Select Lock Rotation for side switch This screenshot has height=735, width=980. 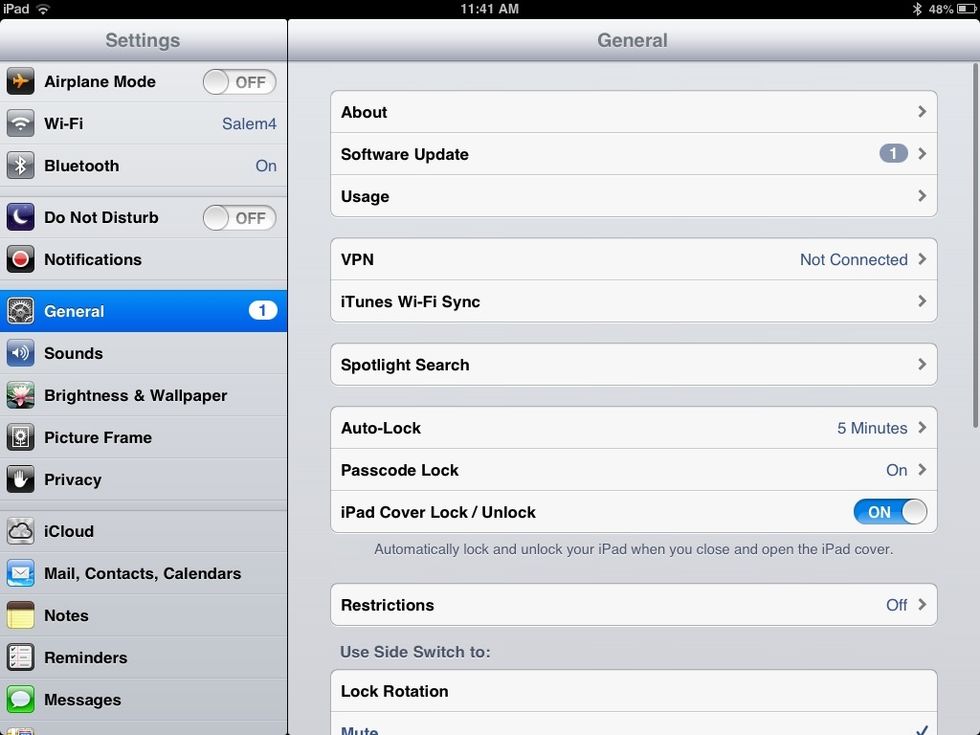click(x=634, y=691)
